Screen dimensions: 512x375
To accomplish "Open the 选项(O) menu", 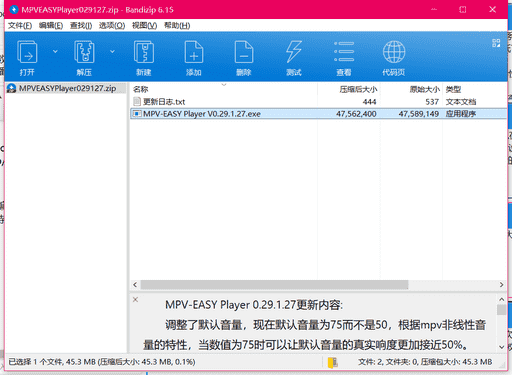I will pyautogui.click(x=112, y=25).
